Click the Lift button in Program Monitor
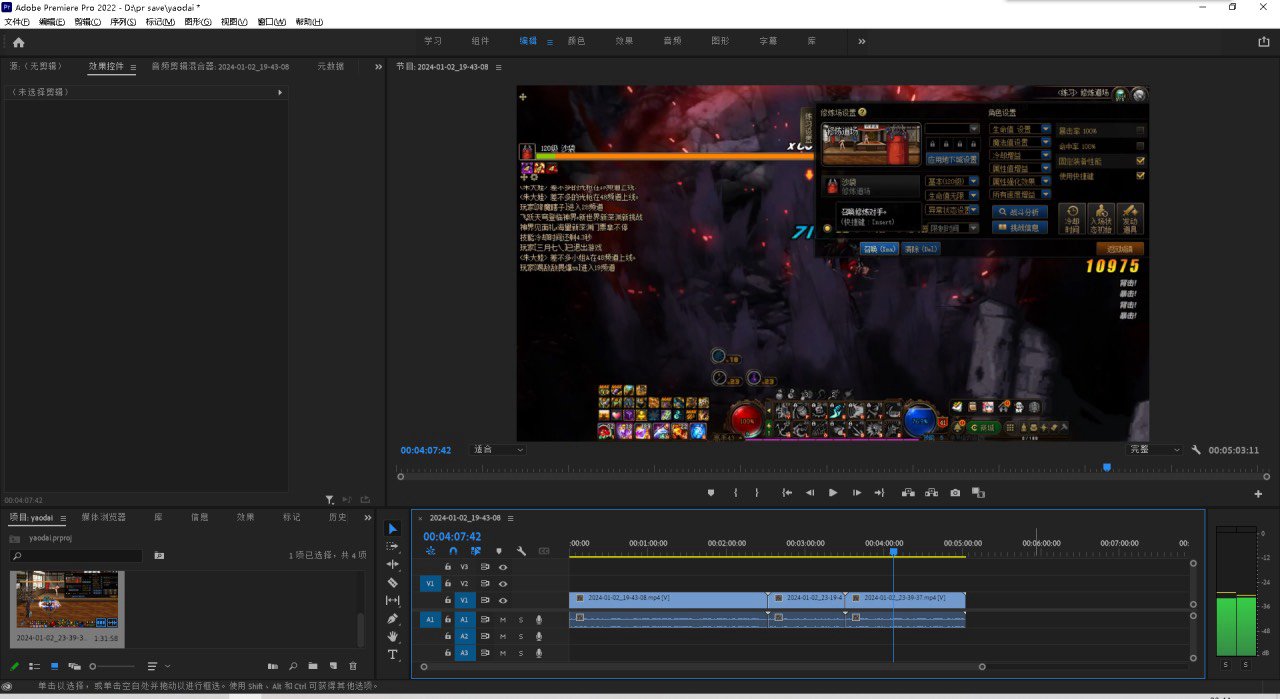 tap(908, 493)
